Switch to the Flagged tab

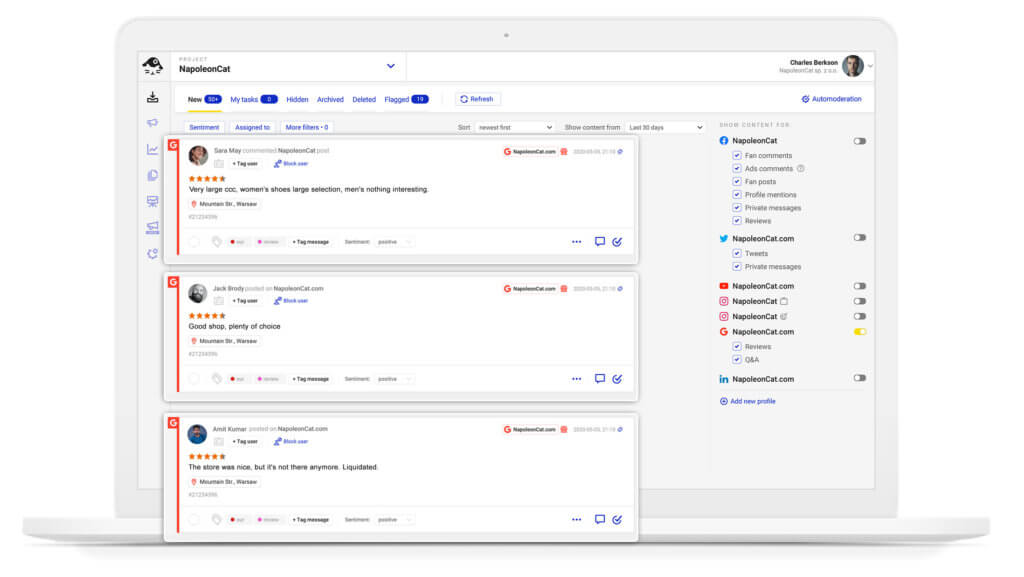[x=406, y=99]
